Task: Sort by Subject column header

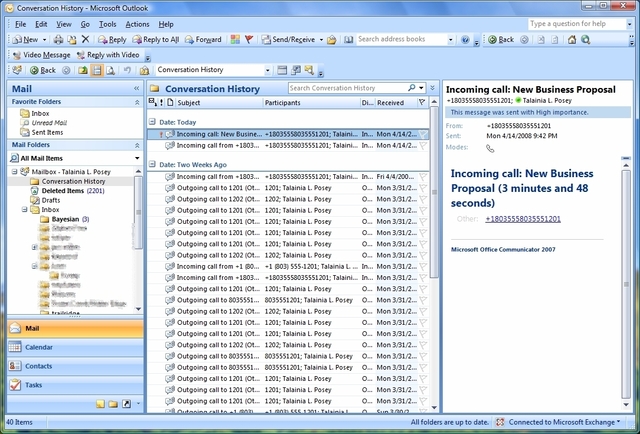Action: pyautogui.click(x=219, y=102)
